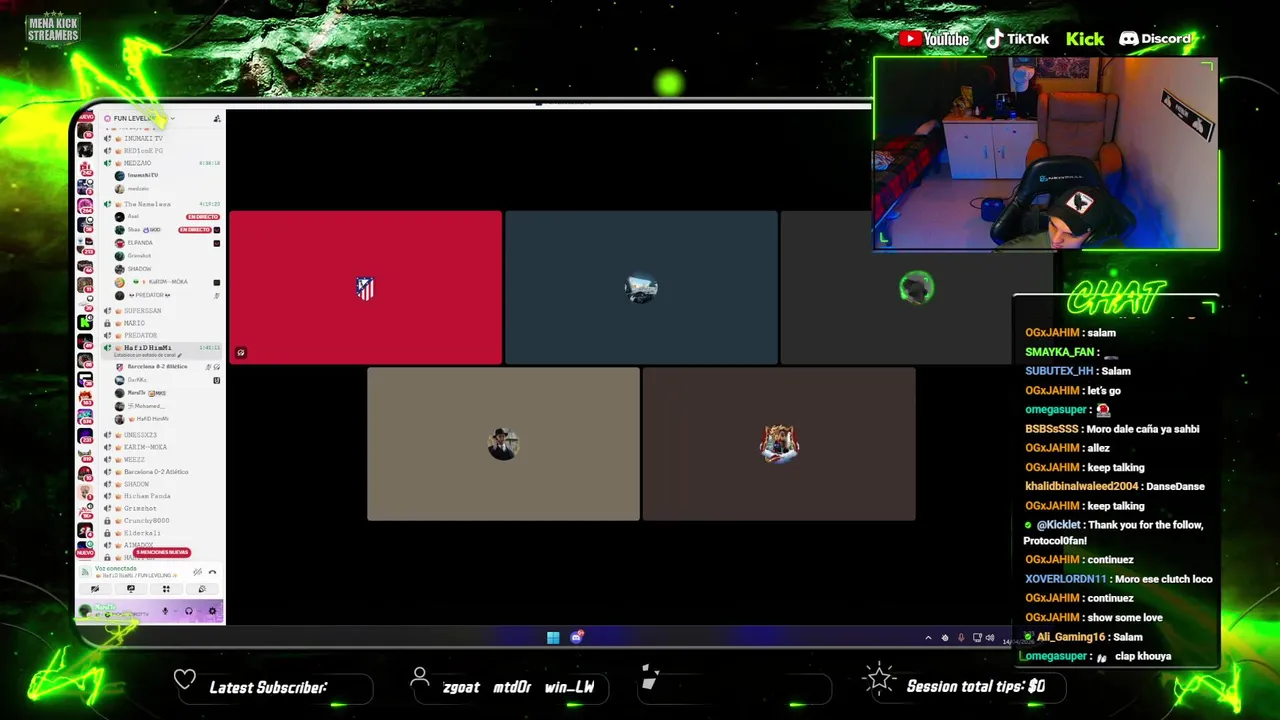Join the RED1onE PG voice channel
Image resolution: width=1280 pixels, height=720 pixels.
(143, 150)
